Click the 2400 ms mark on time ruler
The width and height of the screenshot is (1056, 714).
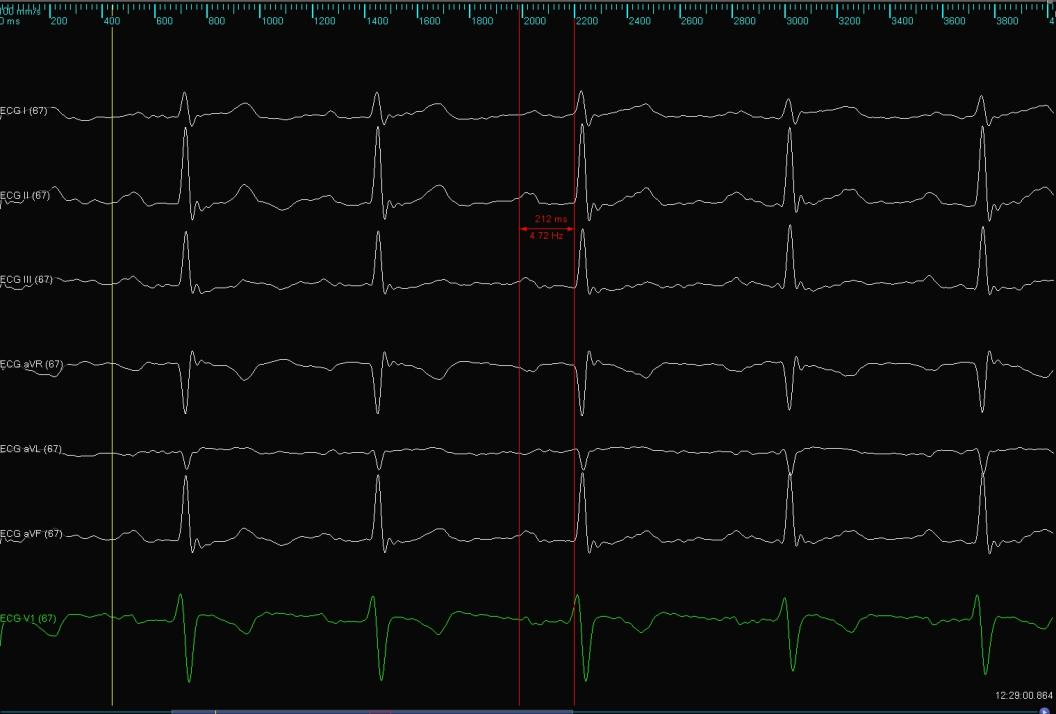639,21
